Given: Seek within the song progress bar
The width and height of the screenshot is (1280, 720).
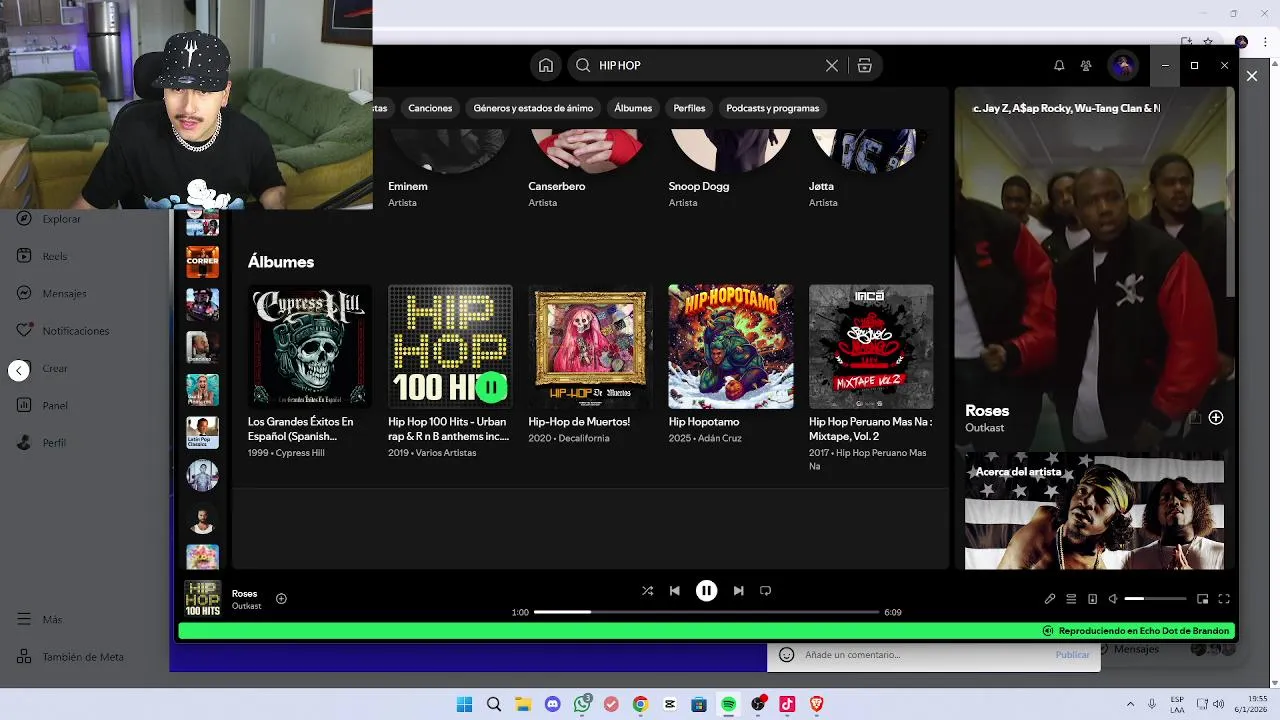Looking at the screenshot, I should (x=706, y=612).
